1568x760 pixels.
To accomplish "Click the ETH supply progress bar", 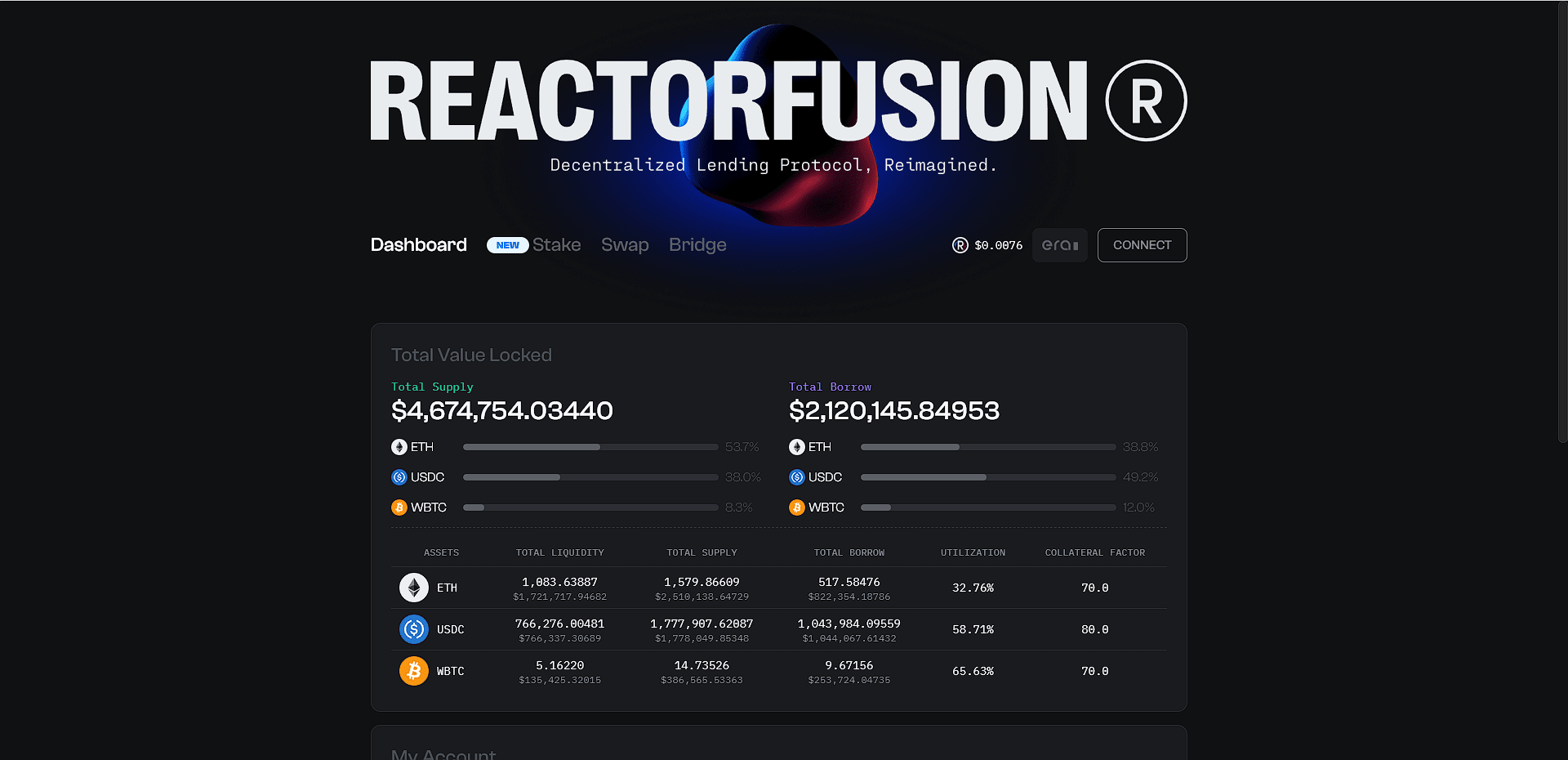I will [x=590, y=447].
